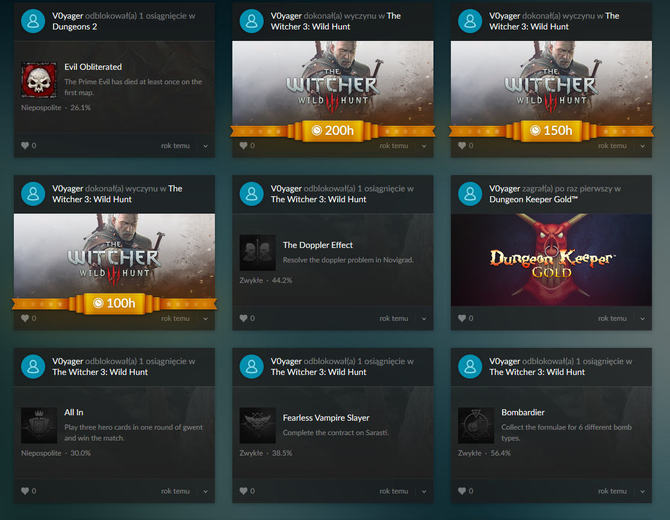Click 'rok temu' timestamp on Evil Obliterated card

tap(175, 146)
